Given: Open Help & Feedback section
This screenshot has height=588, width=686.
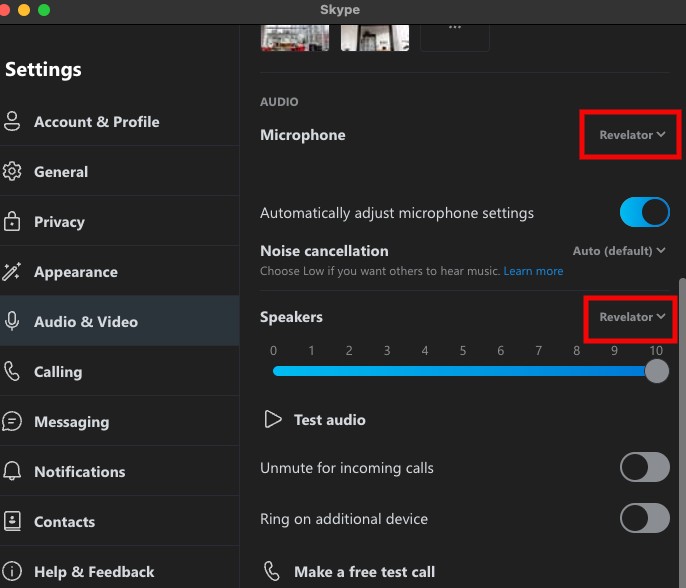Looking at the screenshot, I should click(119, 571).
